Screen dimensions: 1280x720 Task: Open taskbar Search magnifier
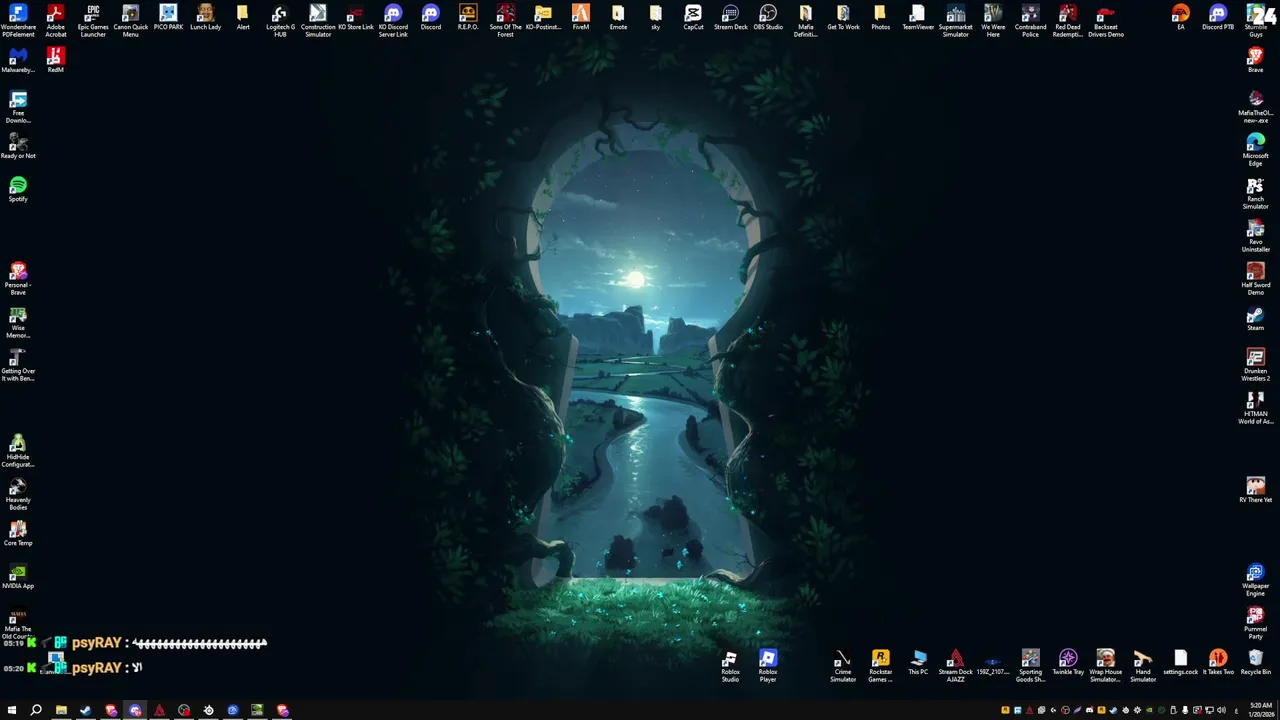[36, 710]
